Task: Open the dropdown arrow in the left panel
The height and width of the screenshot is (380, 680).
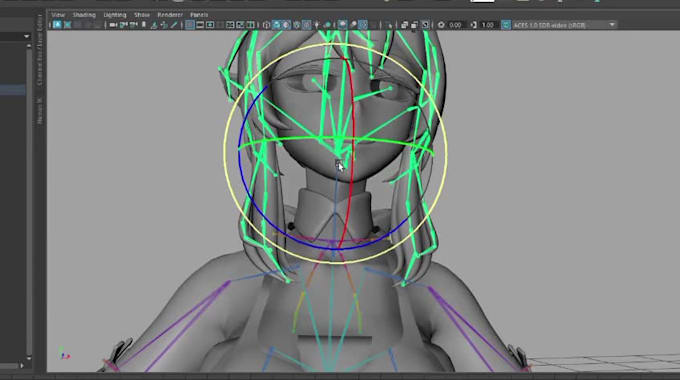Action: click(26, 36)
